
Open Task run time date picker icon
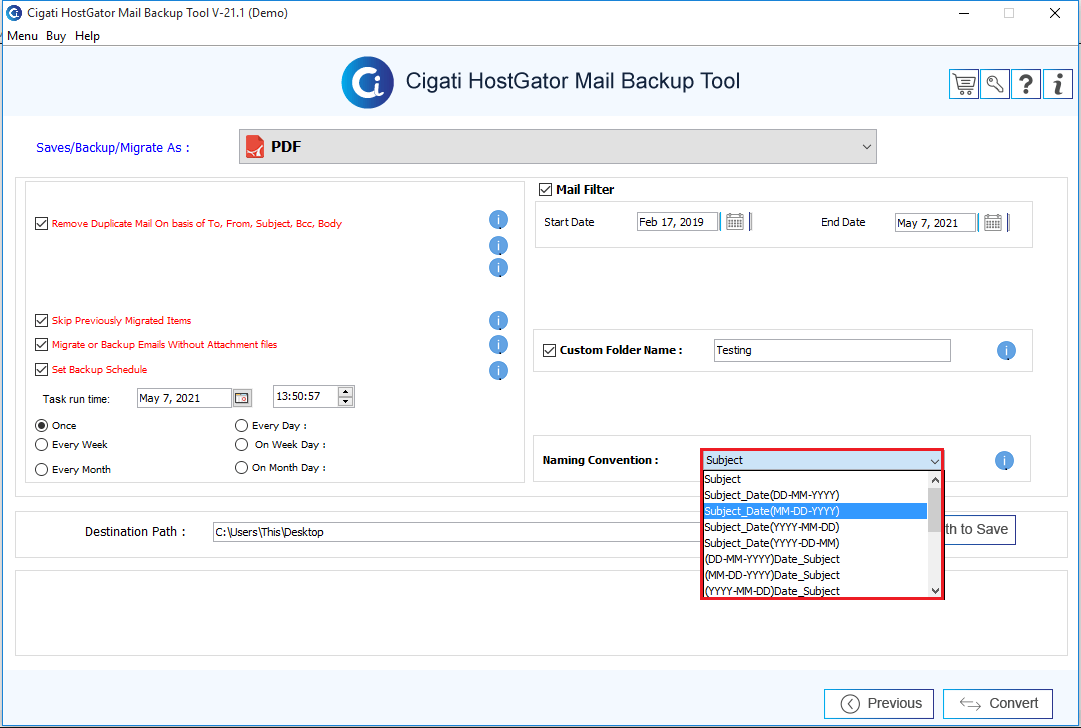coord(242,398)
